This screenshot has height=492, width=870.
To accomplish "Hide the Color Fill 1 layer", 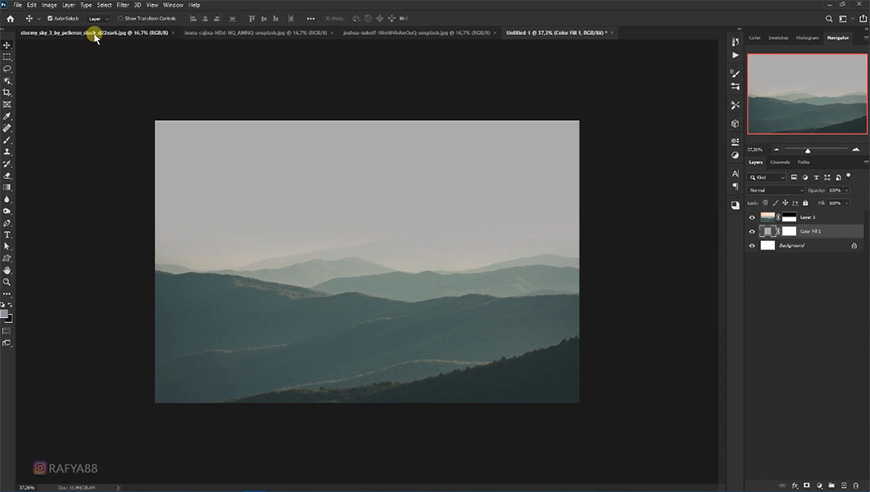I will point(752,231).
